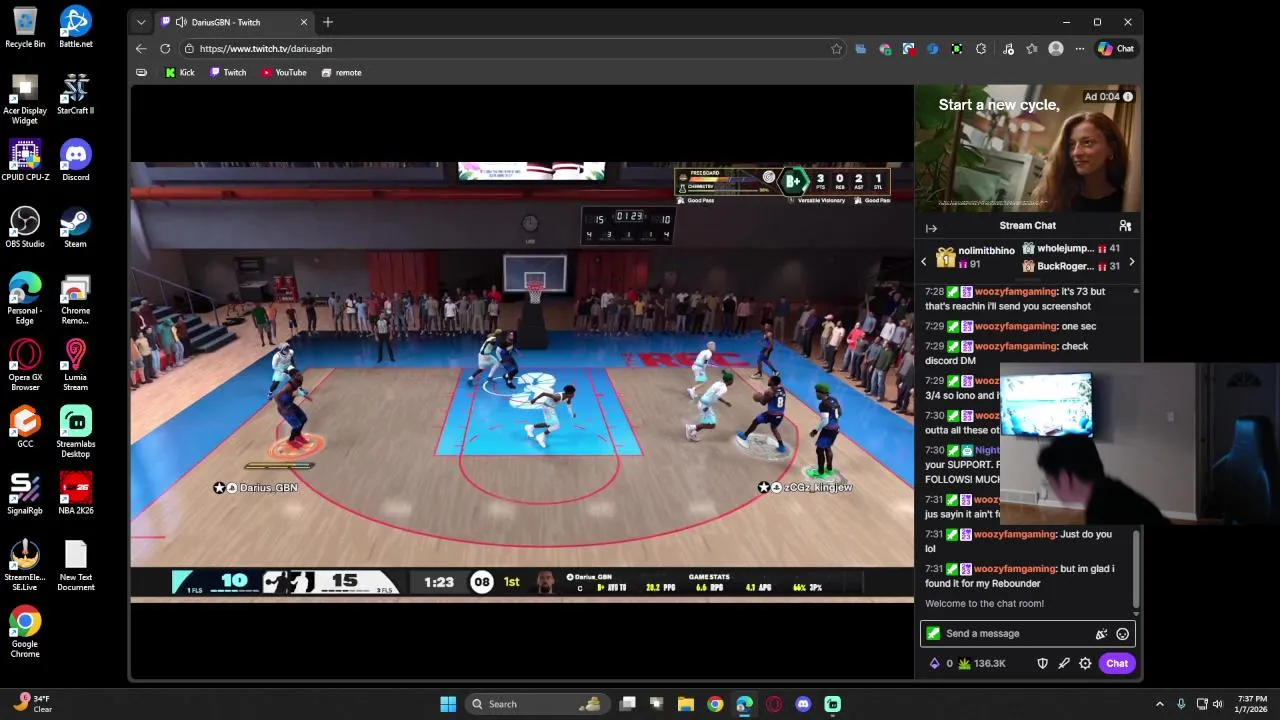Open the browser profile avatar
The width and height of the screenshot is (1280, 720).
(1056, 48)
